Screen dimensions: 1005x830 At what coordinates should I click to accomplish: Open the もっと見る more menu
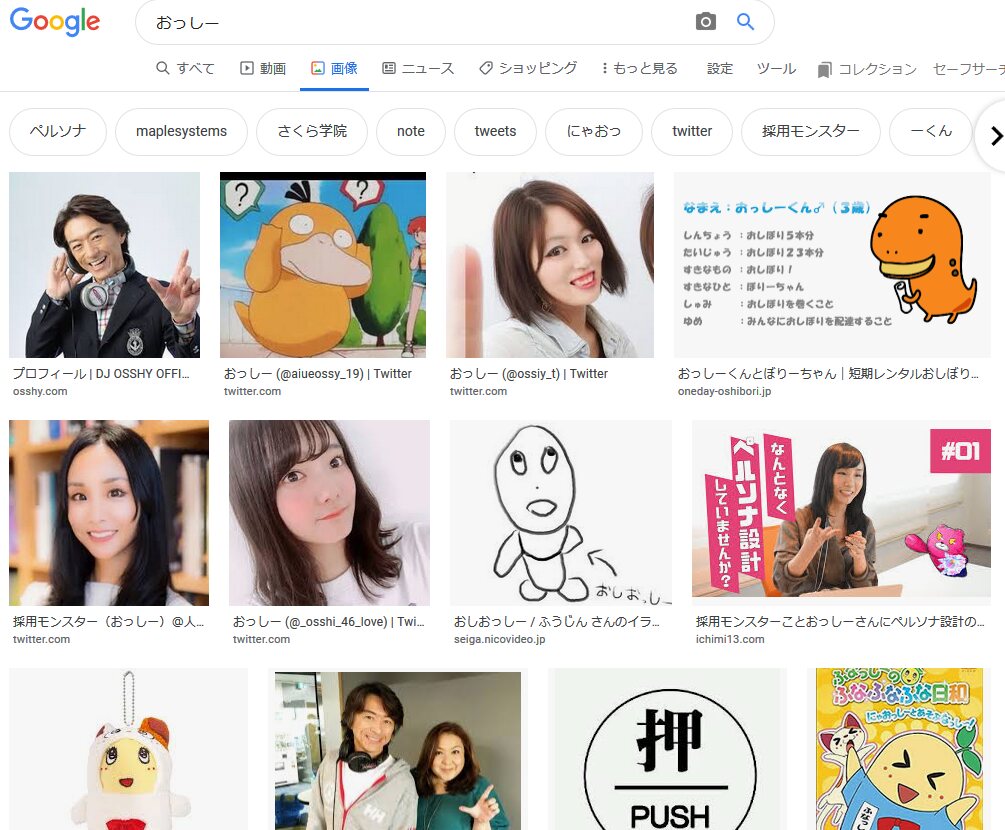pos(639,68)
